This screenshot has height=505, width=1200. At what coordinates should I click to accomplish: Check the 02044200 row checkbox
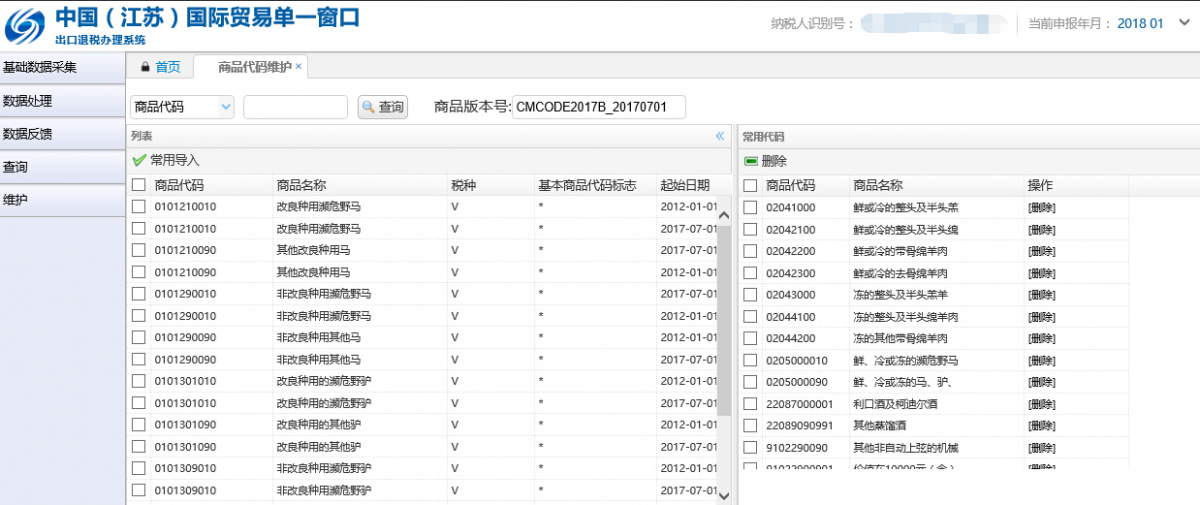pyautogui.click(x=750, y=338)
